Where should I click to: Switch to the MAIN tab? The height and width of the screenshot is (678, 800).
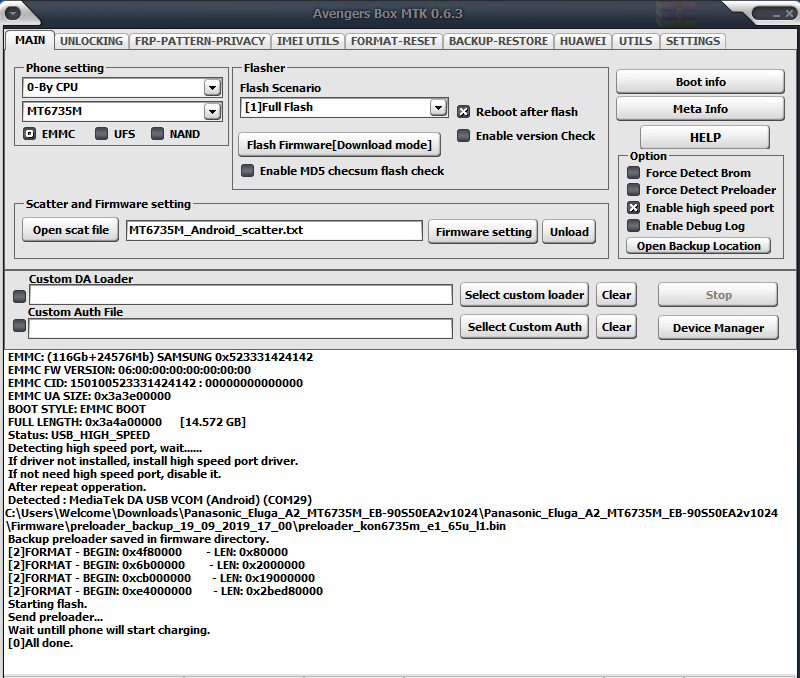pyautogui.click(x=30, y=40)
